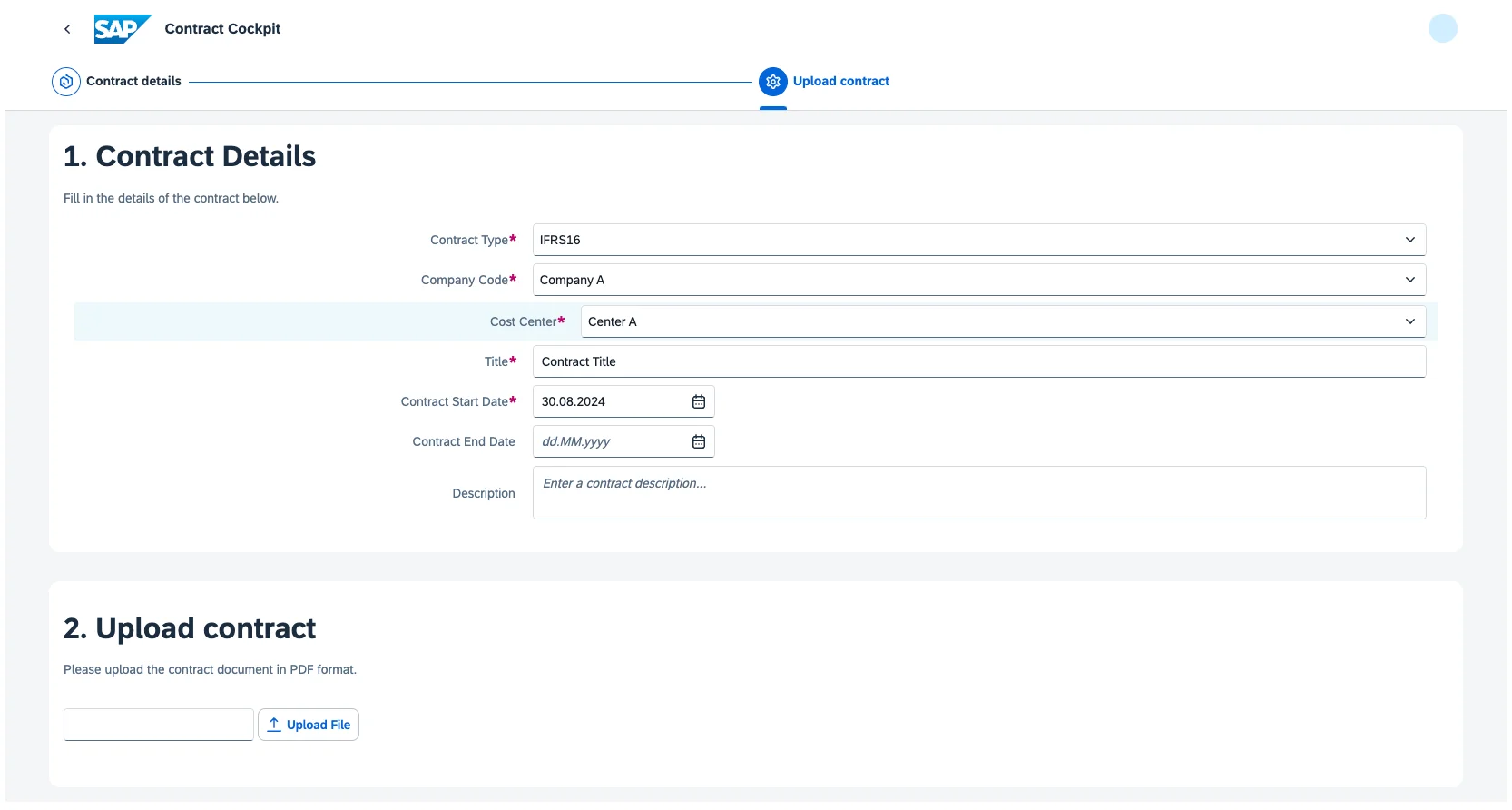Image resolution: width=1512 pixels, height=810 pixels.
Task: Click the upload arrow icon on Upload File
Action: [x=274, y=725]
